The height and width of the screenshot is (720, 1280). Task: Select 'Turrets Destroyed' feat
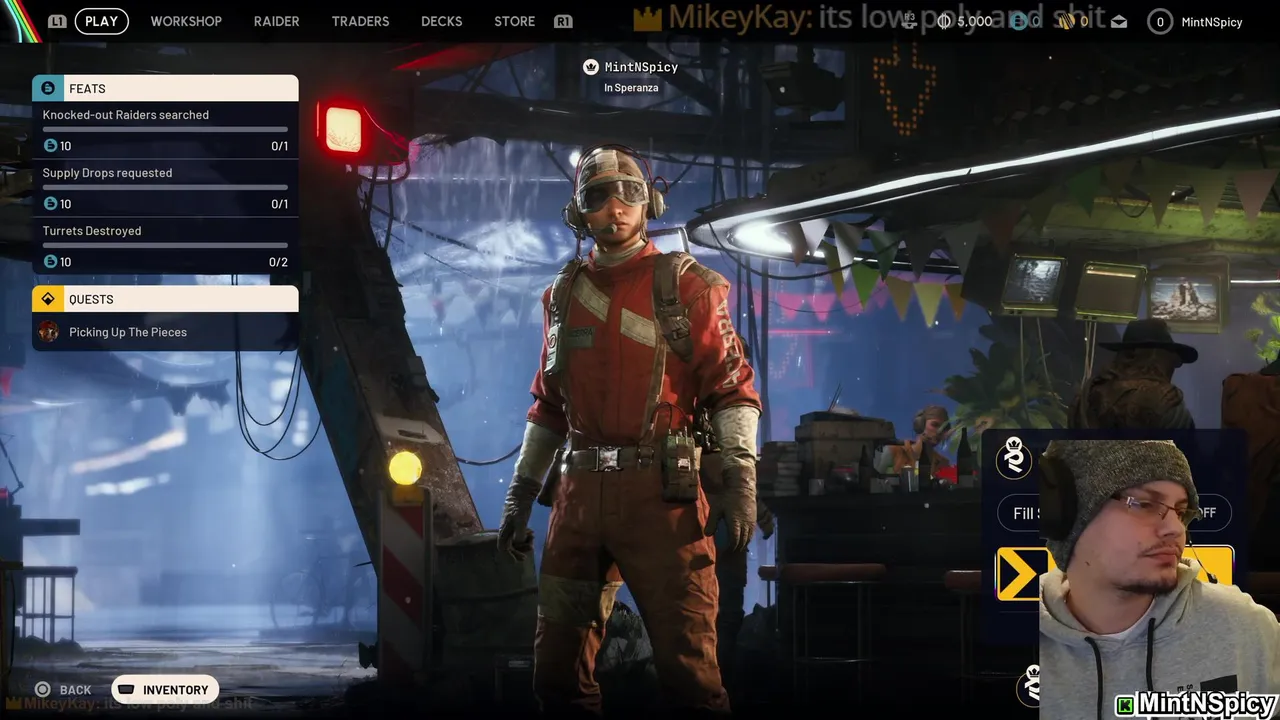pos(165,246)
